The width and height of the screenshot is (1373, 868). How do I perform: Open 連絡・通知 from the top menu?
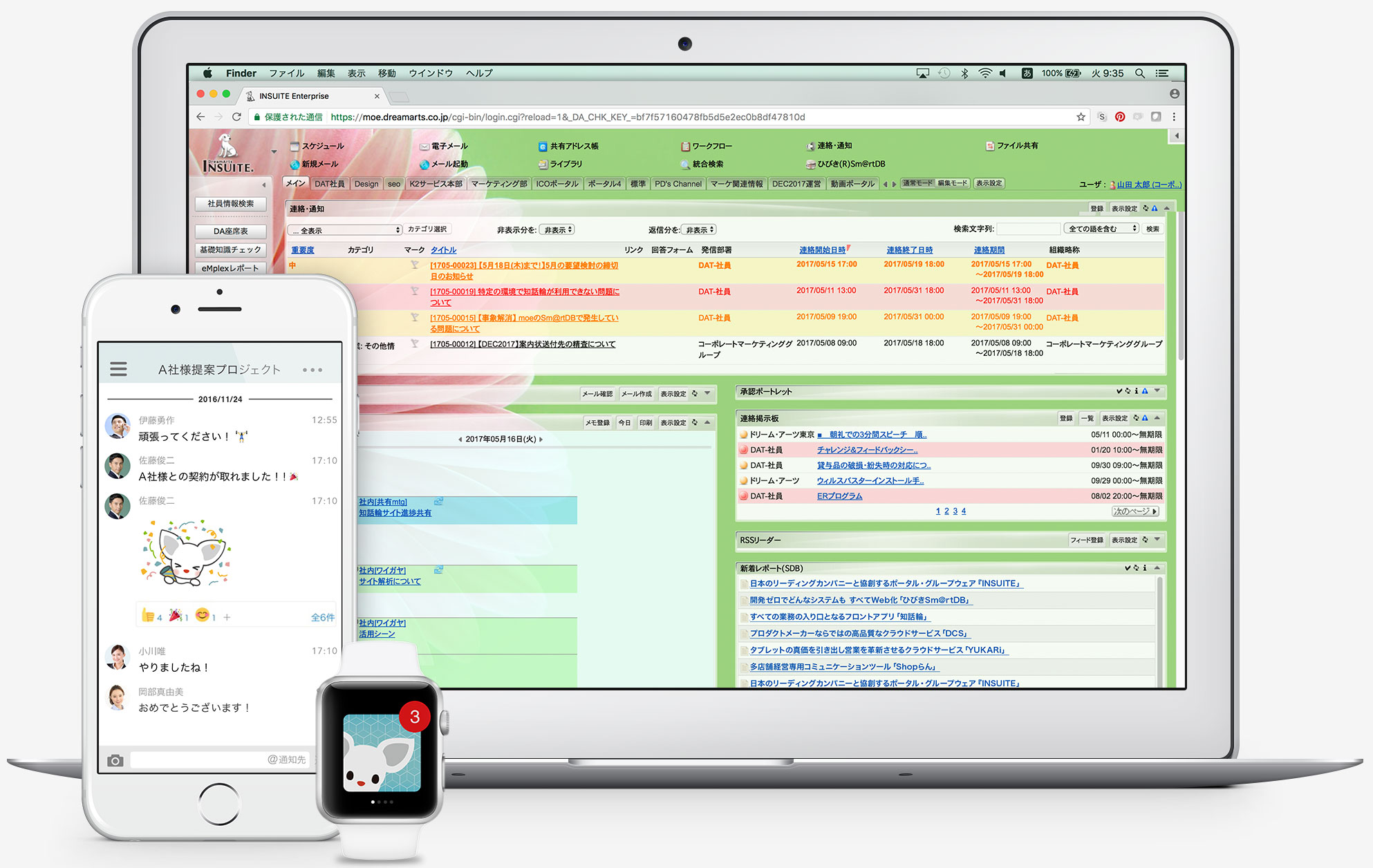tap(829, 146)
